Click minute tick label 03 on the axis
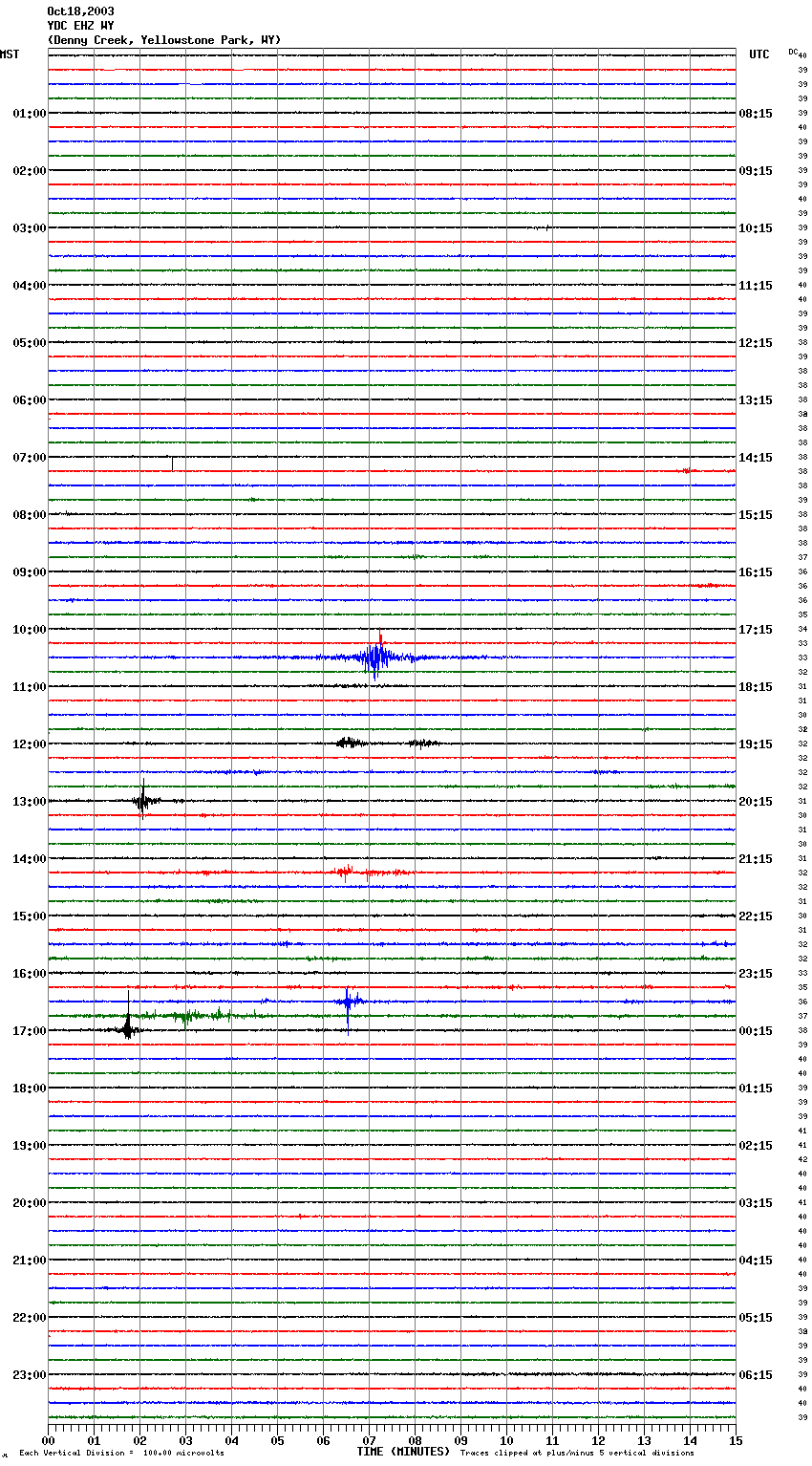This screenshot has width=812, height=1466. tap(185, 1440)
